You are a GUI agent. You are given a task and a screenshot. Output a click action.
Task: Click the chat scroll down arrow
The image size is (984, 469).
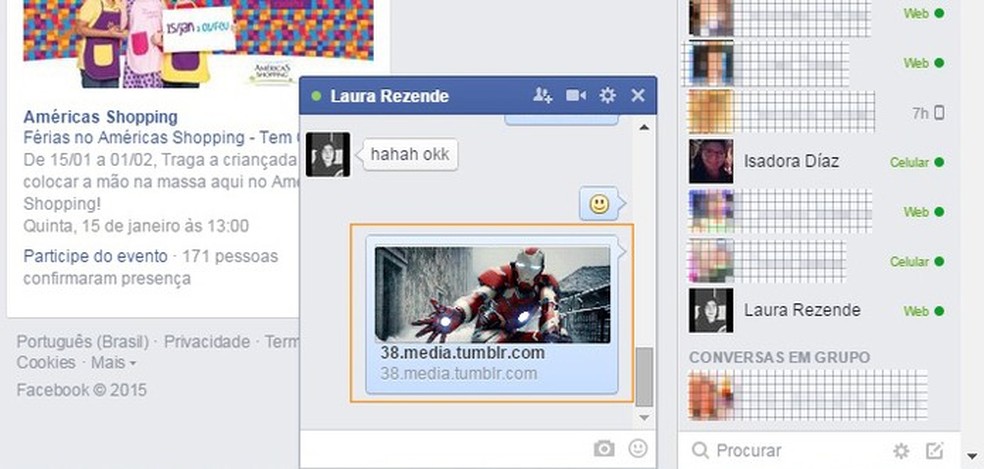point(644,417)
